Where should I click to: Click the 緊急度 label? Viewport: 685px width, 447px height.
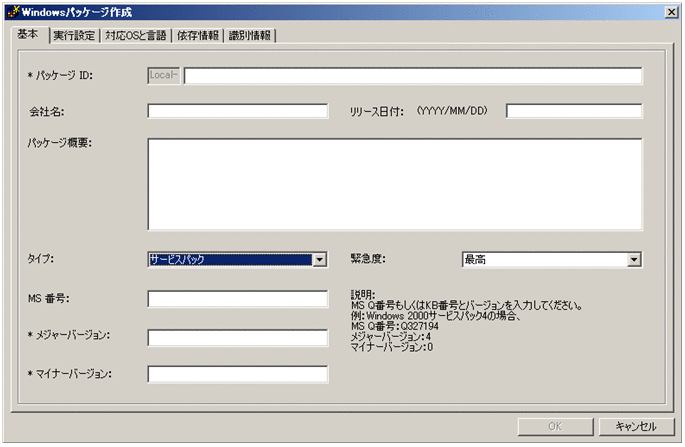368,259
